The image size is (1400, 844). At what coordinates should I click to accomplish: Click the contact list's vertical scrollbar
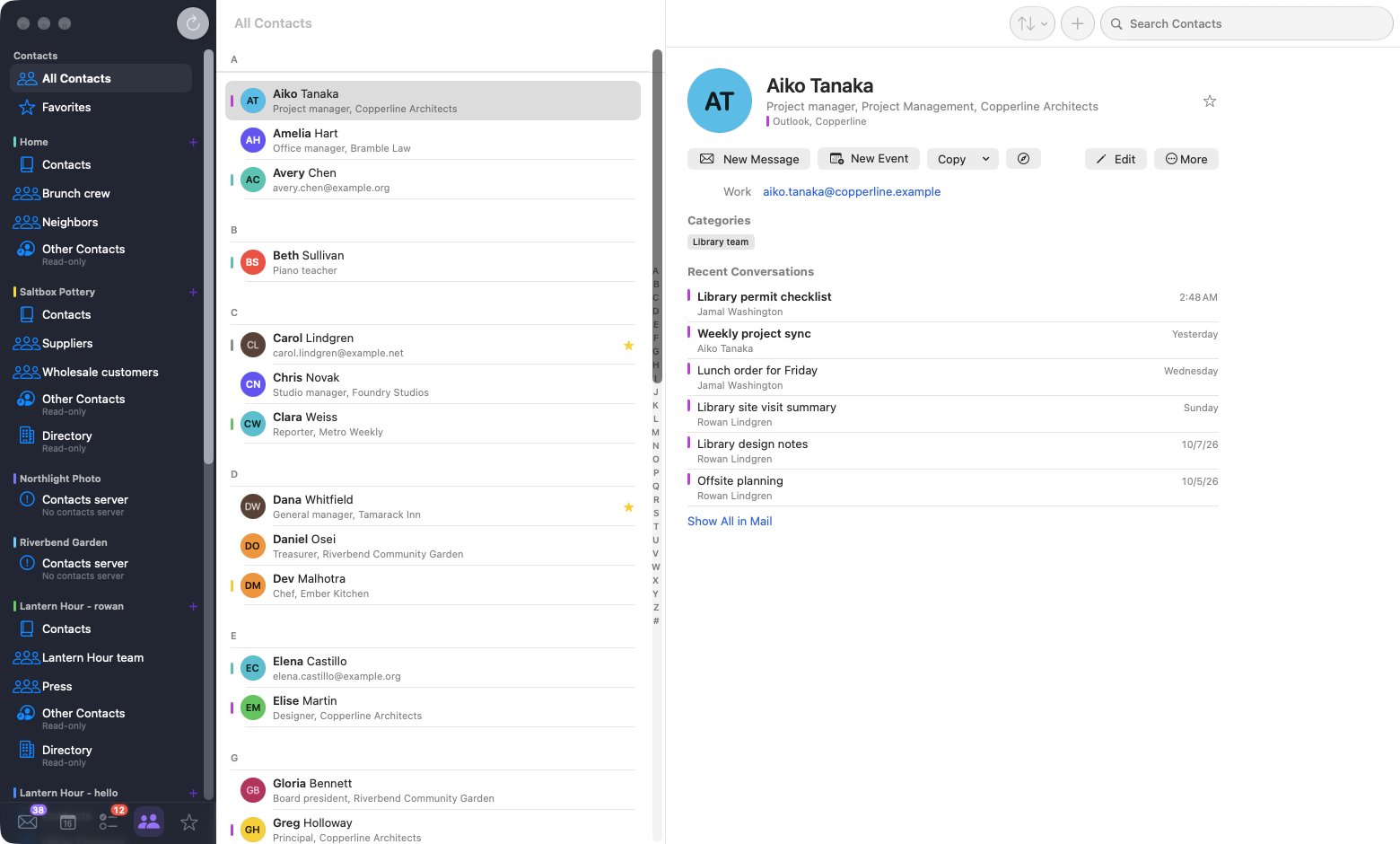click(x=657, y=215)
